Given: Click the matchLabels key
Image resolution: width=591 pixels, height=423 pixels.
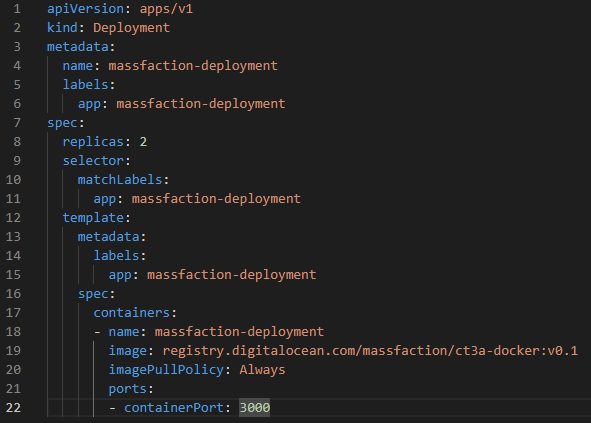Looking at the screenshot, I should point(120,180).
